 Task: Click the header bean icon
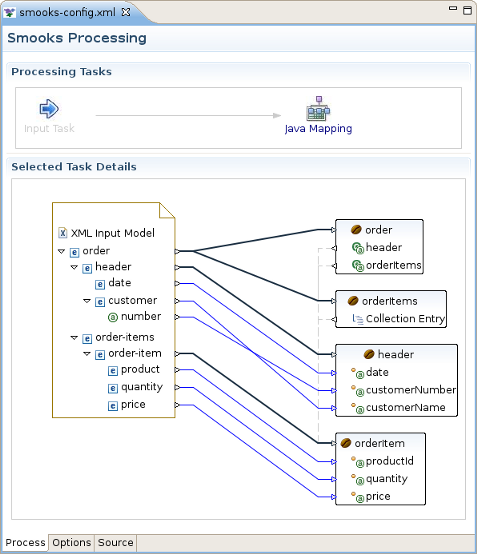(x=369, y=354)
